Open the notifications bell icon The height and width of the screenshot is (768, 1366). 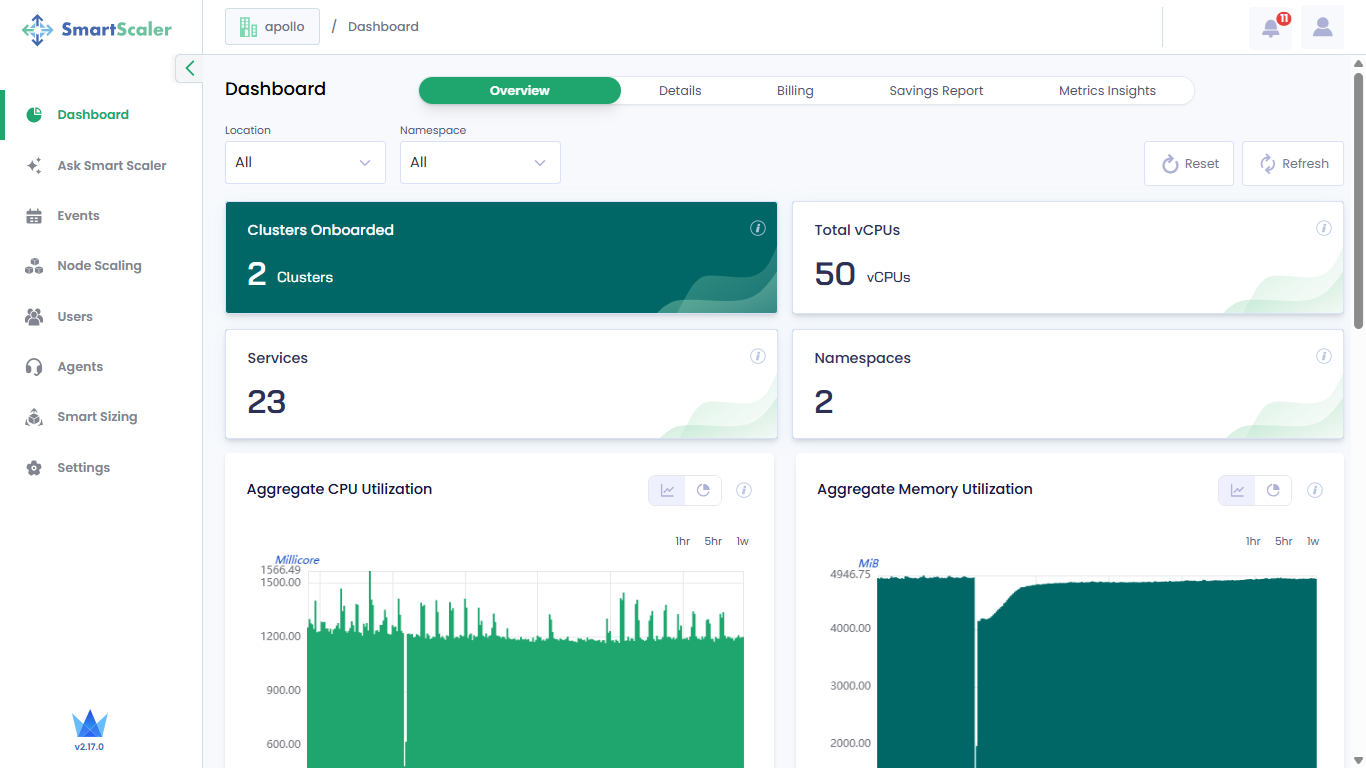pos(1270,28)
